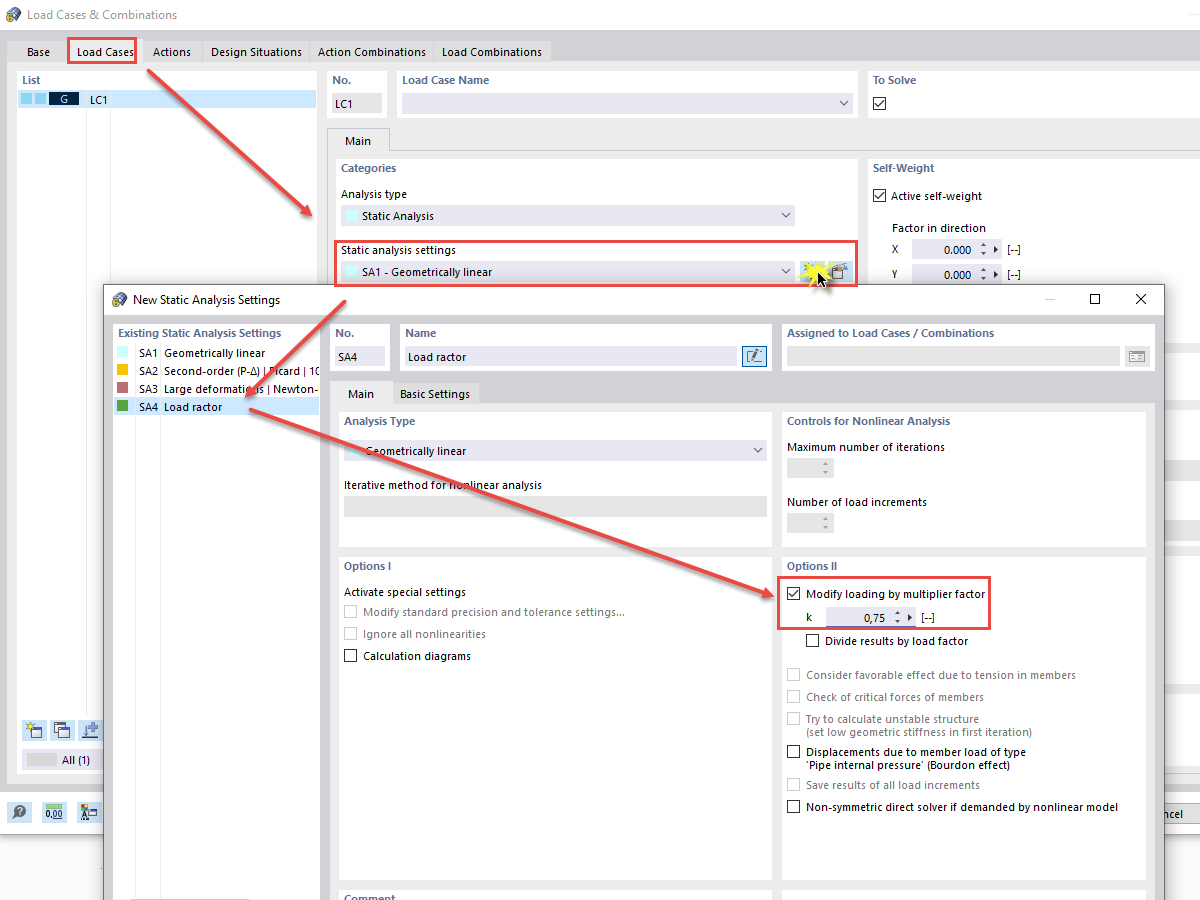Image resolution: width=1200 pixels, height=900 pixels.
Task: Click Maximum number of iterations spinner
Action: [826, 468]
